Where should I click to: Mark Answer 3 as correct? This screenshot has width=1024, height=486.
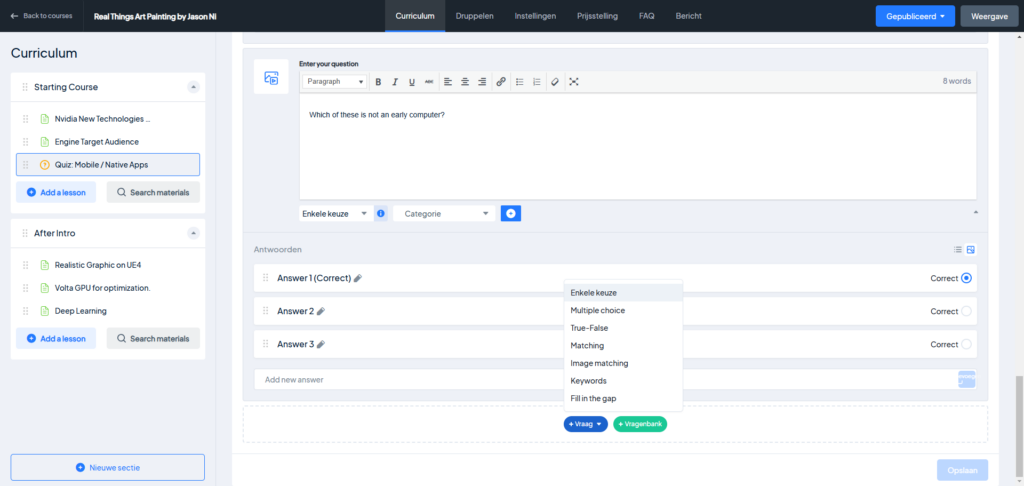click(967, 344)
